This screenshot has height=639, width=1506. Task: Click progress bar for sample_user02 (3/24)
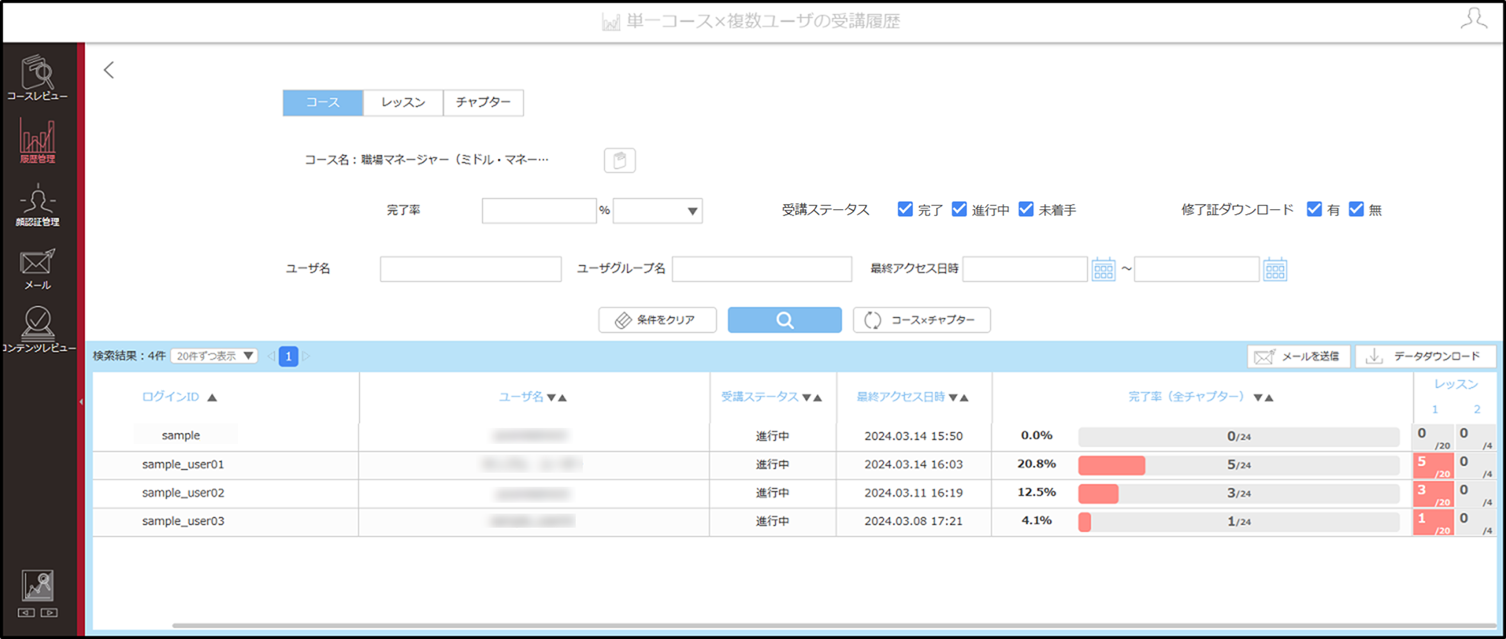coord(1238,493)
